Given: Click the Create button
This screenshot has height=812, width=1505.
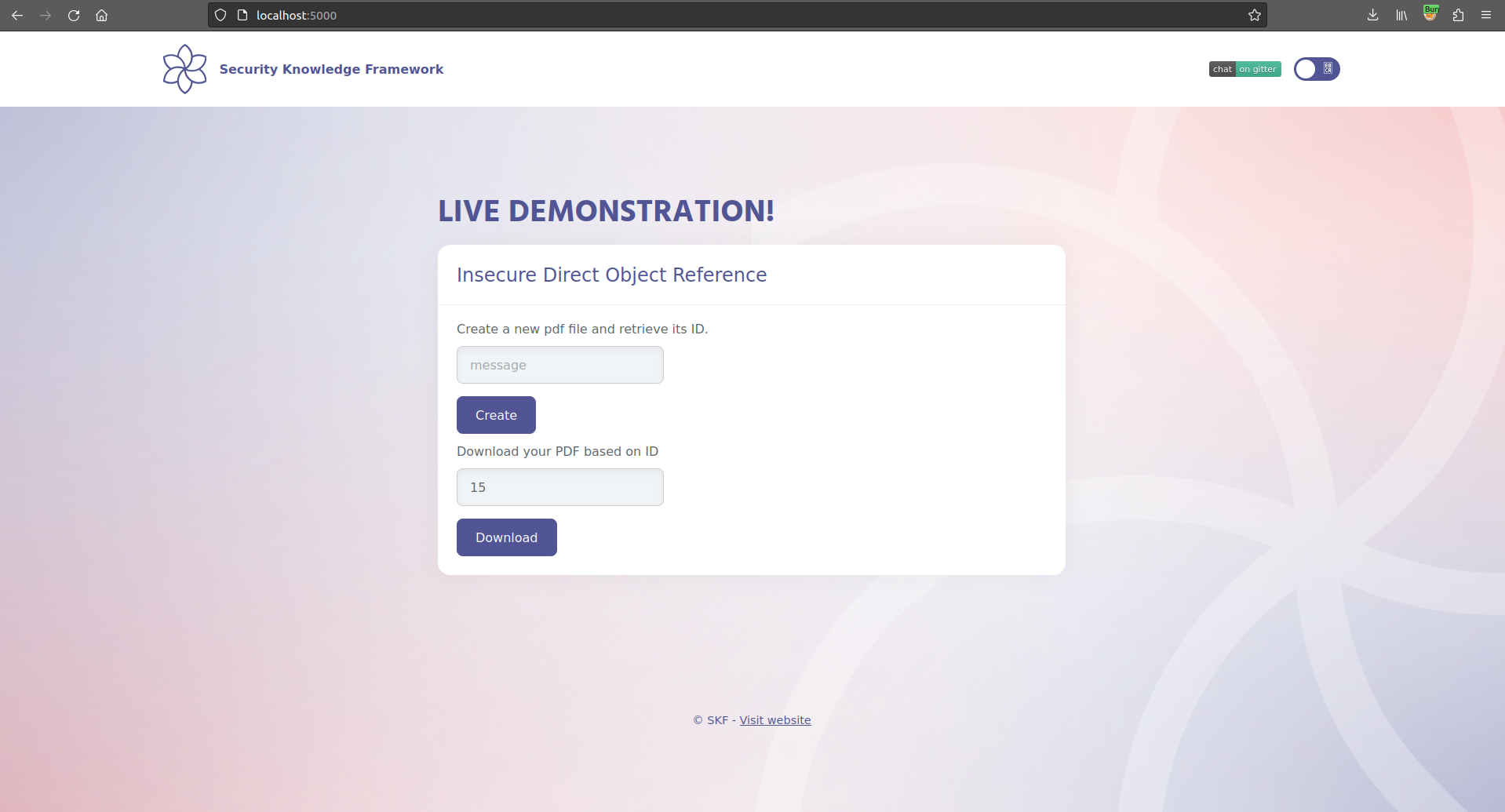Looking at the screenshot, I should 496,415.
